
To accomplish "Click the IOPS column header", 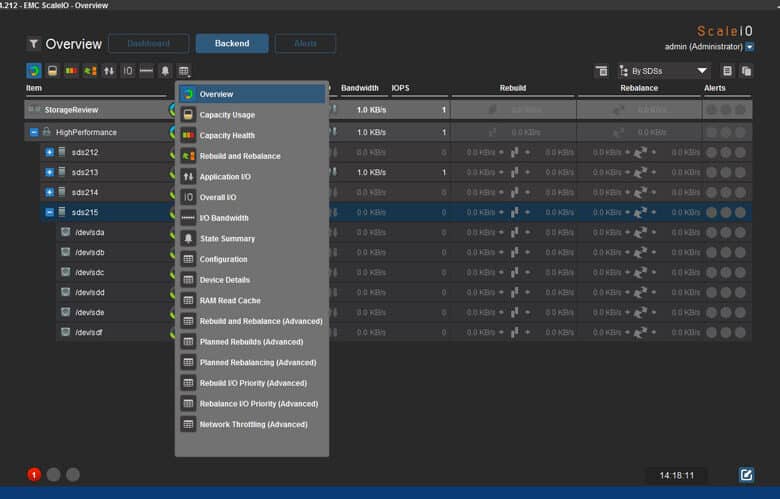I will [x=400, y=88].
